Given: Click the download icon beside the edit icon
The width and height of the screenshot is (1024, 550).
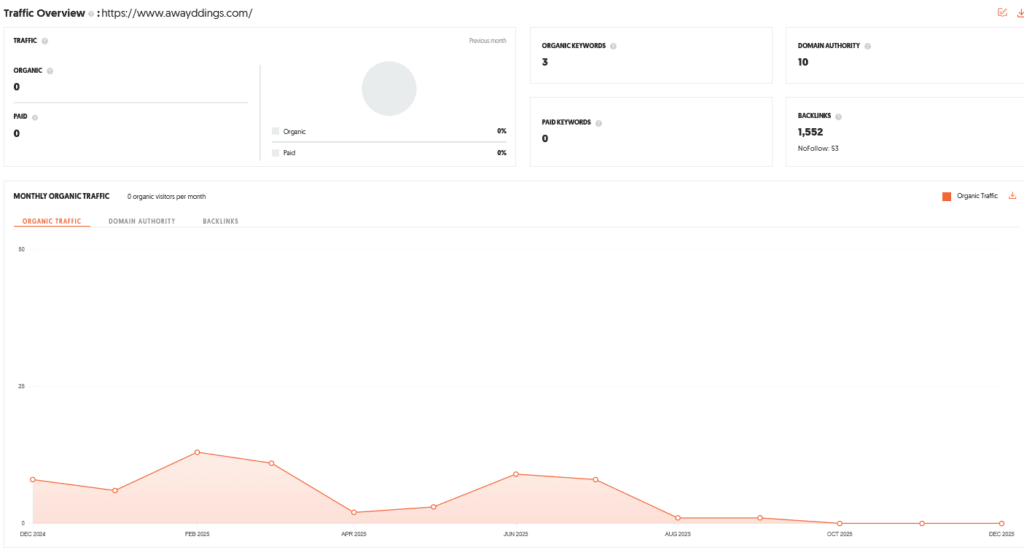Looking at the screenshot, I should pos(1018,13).
